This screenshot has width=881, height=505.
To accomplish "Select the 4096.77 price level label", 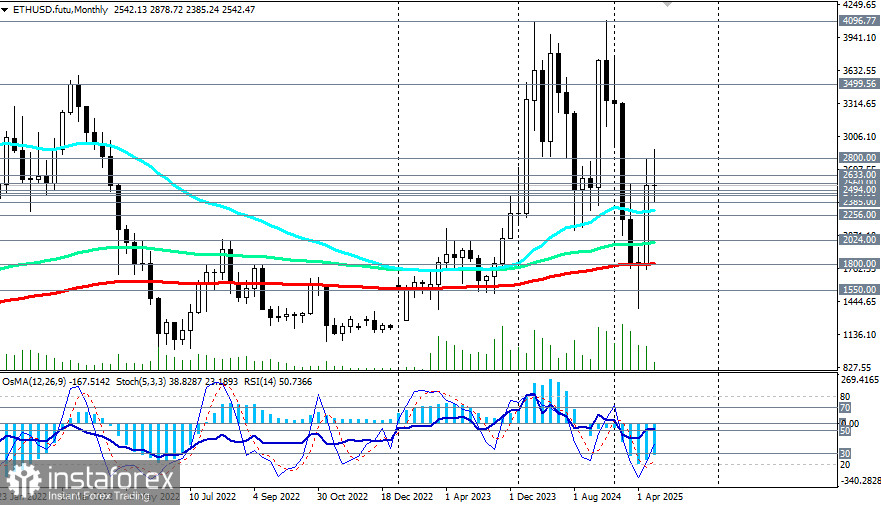I will (859, 20).
